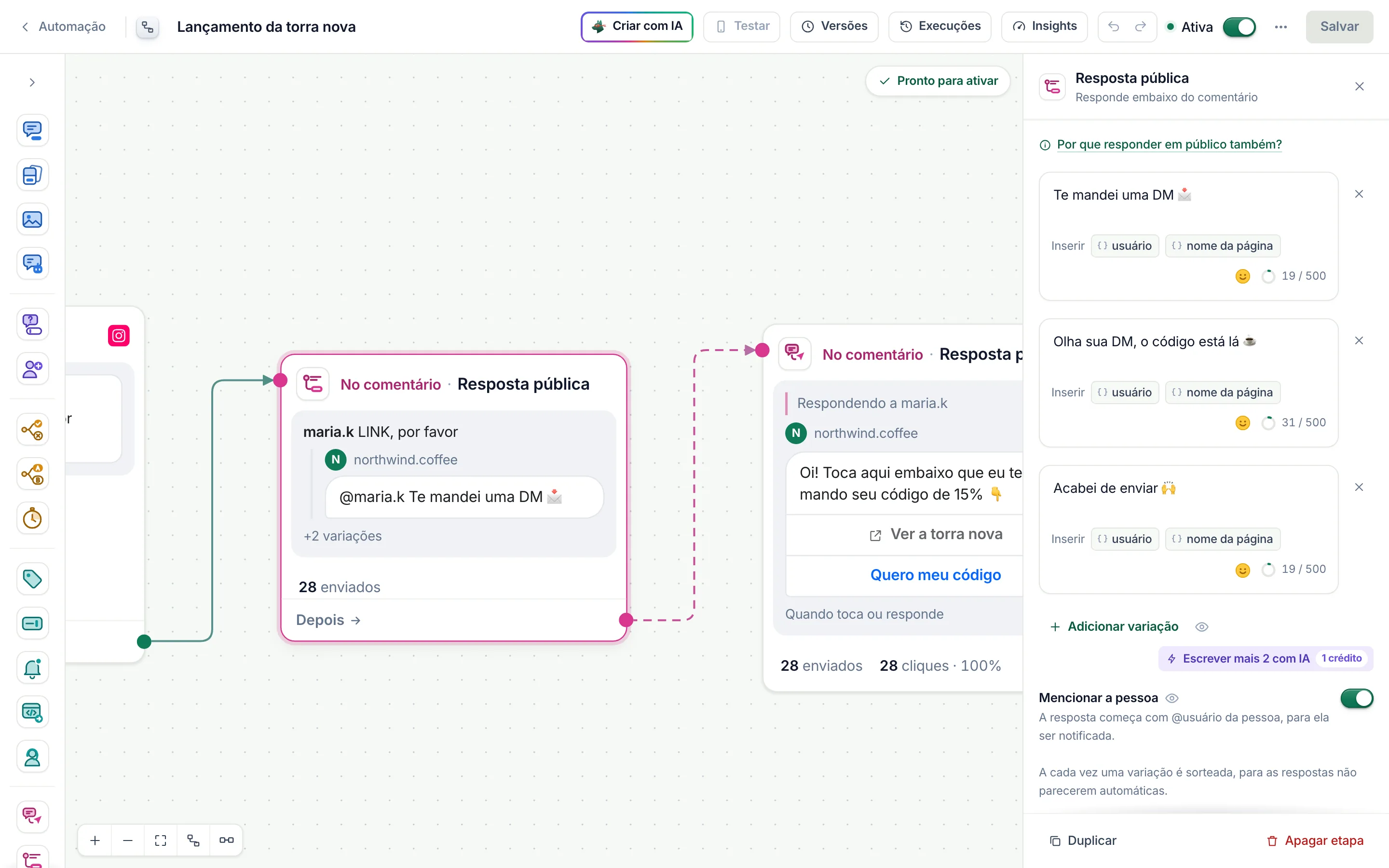Remove the 'Te mandei uma DM' variation

pos(1359,194)
